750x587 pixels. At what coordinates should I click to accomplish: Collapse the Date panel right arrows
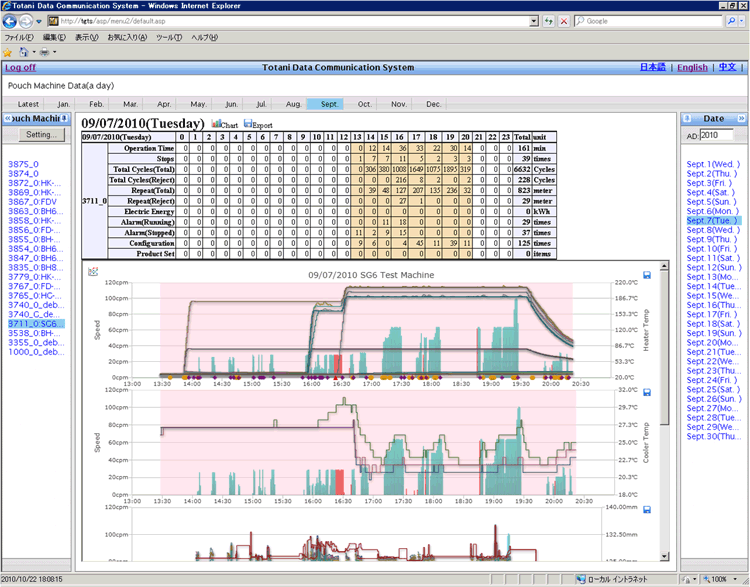[741, 118]
